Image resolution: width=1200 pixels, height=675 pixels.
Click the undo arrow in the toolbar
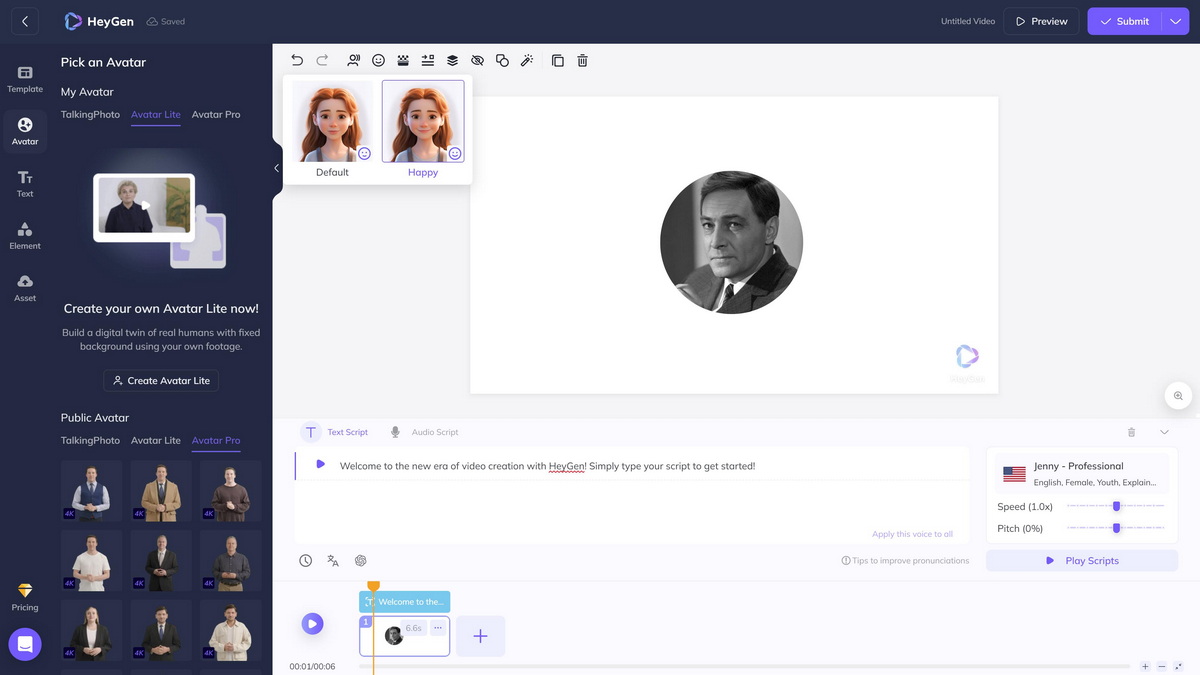coord(297,61)
